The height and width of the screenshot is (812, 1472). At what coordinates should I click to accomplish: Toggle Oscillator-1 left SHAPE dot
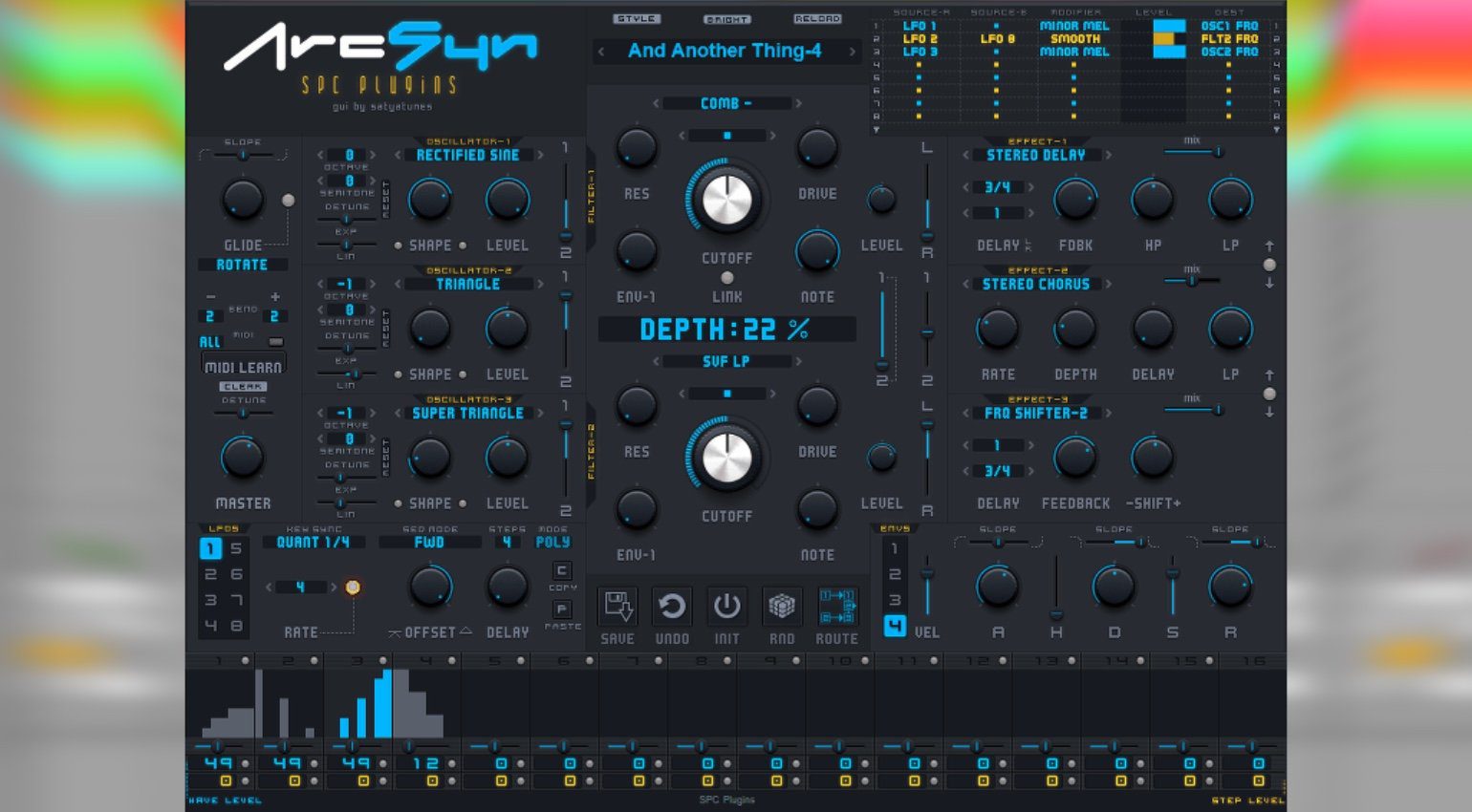click(399, 246)
